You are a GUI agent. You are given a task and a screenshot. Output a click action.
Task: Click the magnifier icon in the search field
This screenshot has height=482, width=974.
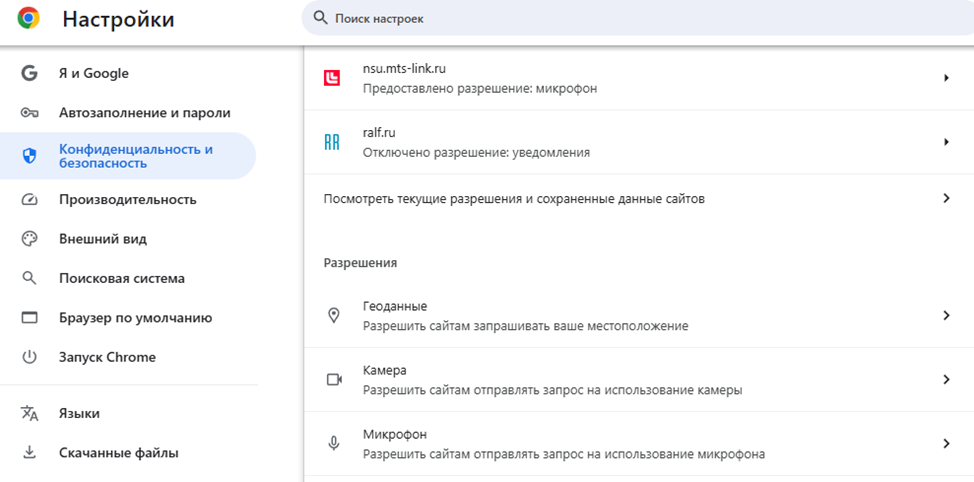[320, 18]
